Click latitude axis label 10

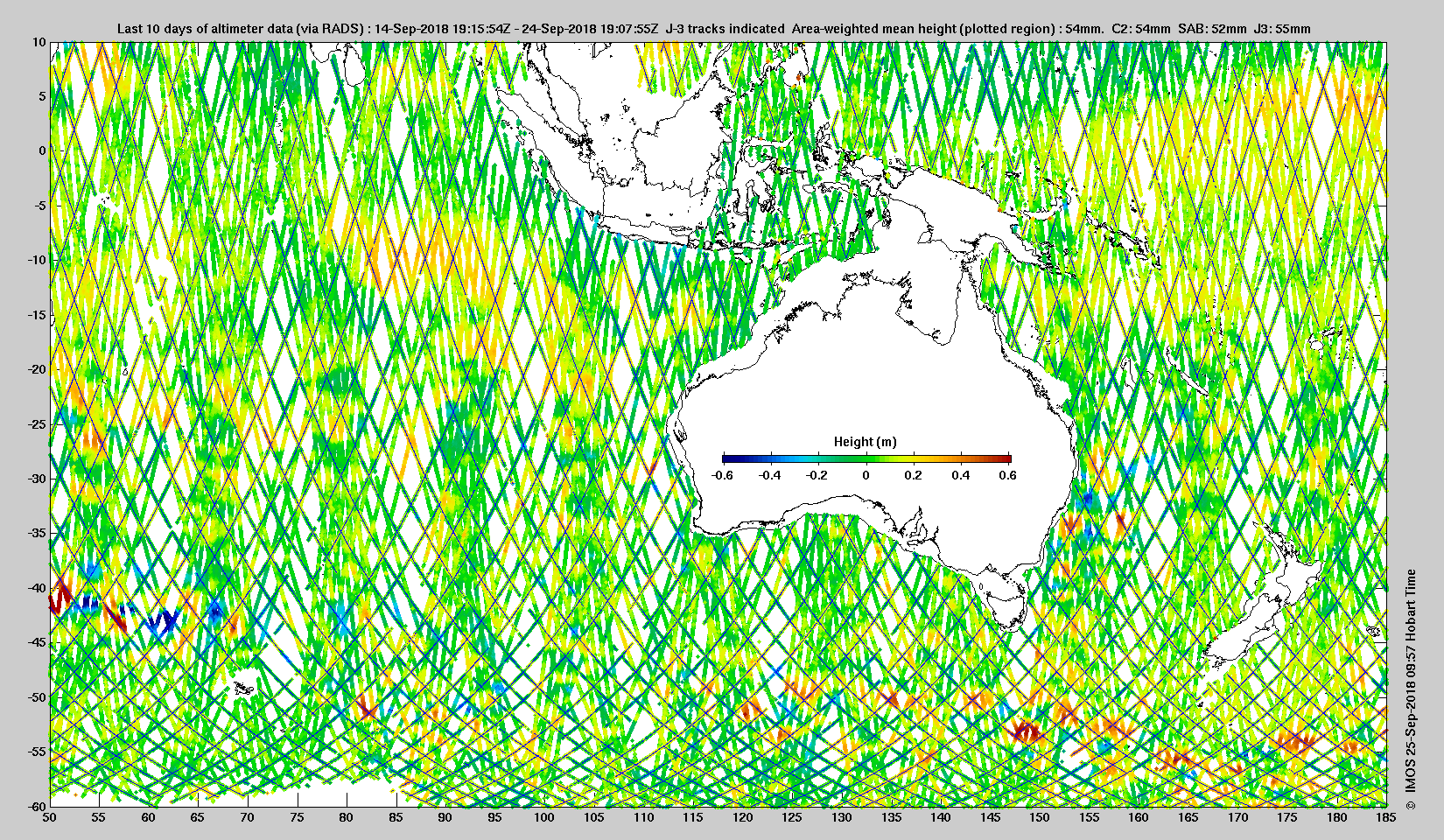(x=39, y=42)
